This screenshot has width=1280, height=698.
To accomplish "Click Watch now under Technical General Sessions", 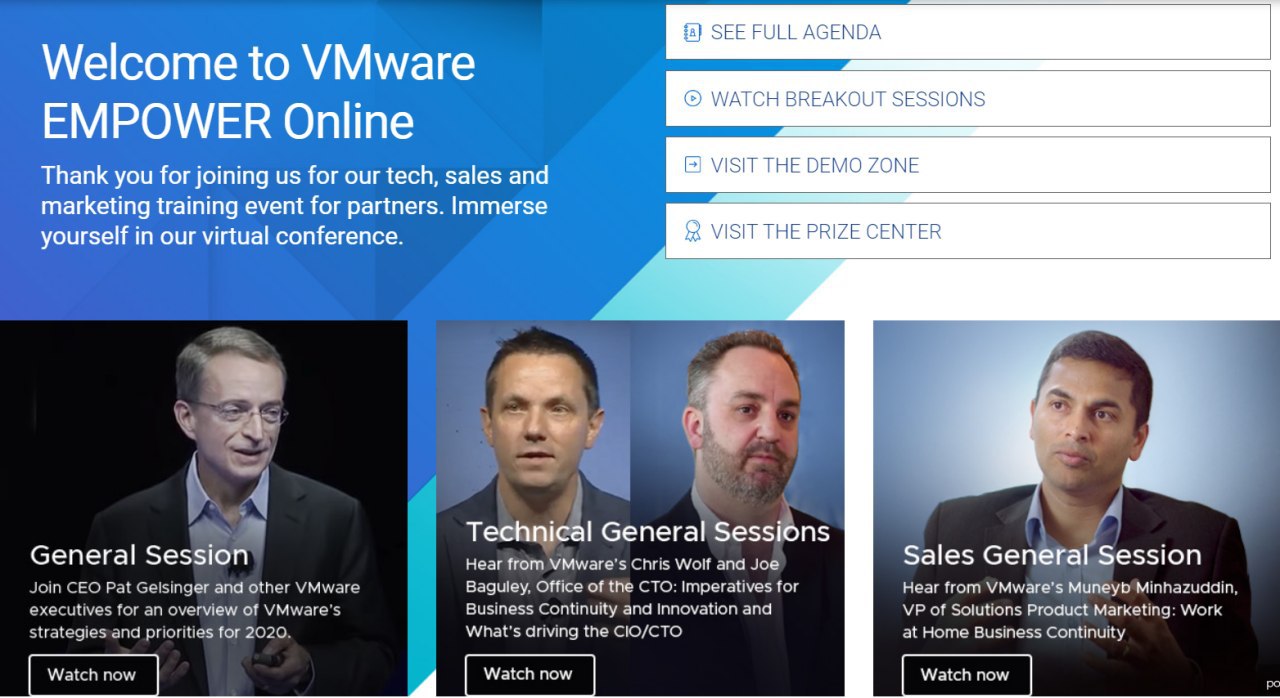I will pos(530,675).
